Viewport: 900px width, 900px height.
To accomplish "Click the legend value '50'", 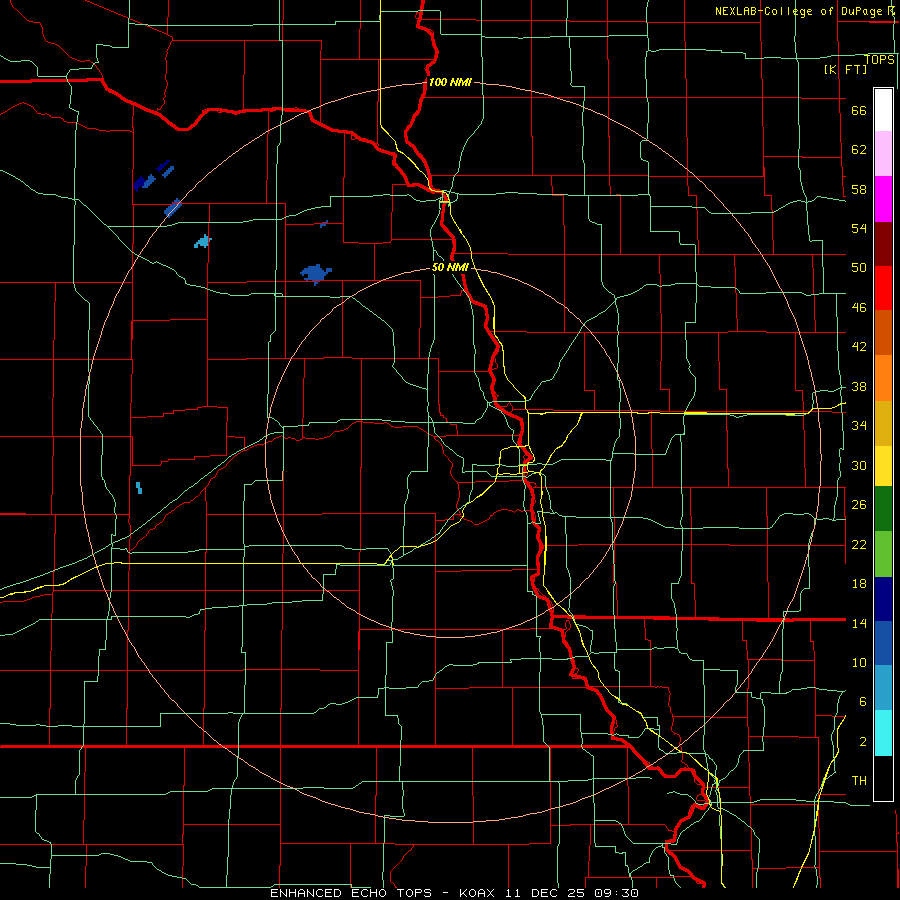I will click(859, 267).
